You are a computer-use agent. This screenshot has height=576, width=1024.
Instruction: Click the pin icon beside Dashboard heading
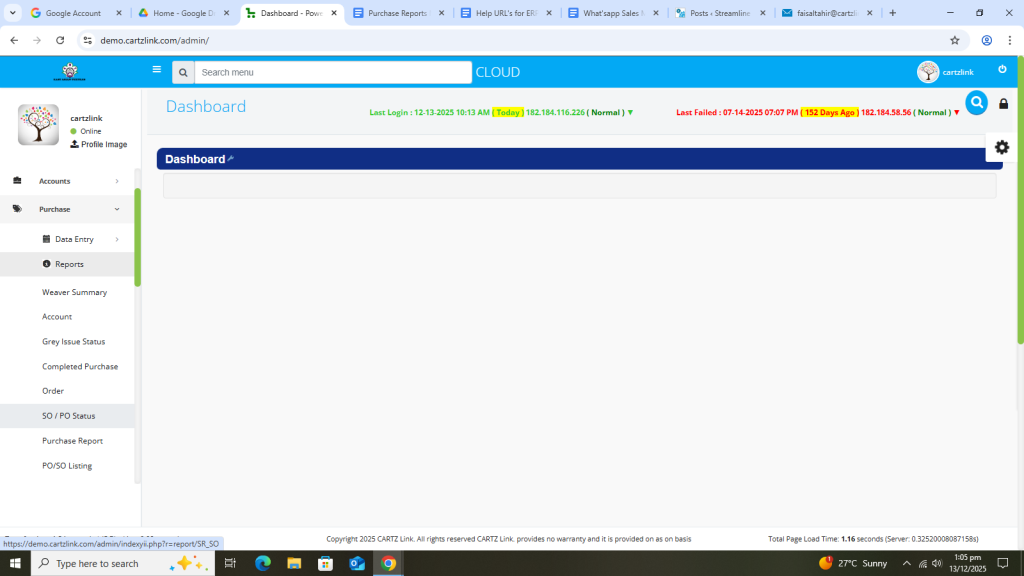[x=231, y=158]
